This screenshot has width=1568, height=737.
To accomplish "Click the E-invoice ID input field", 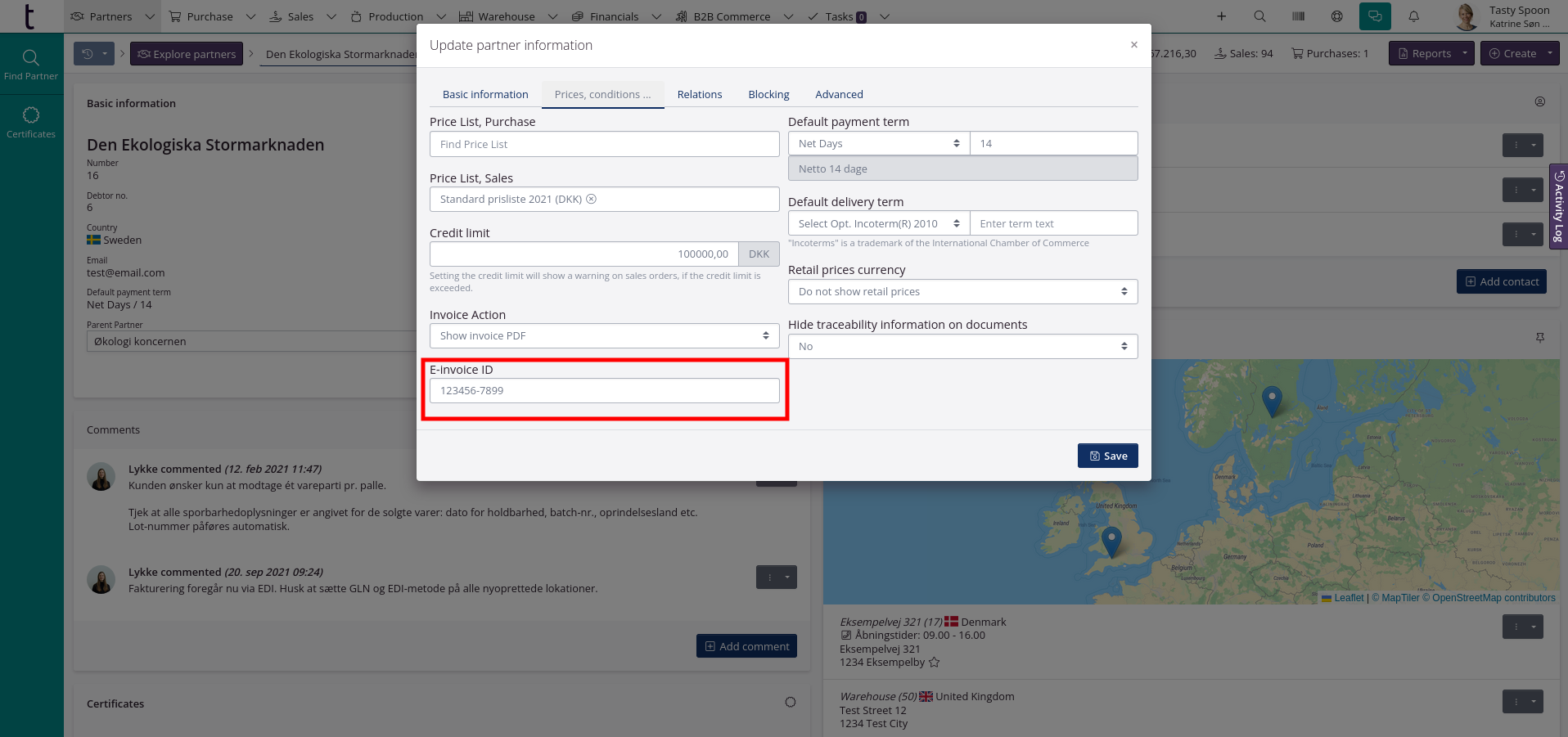I will coord(604,390).
